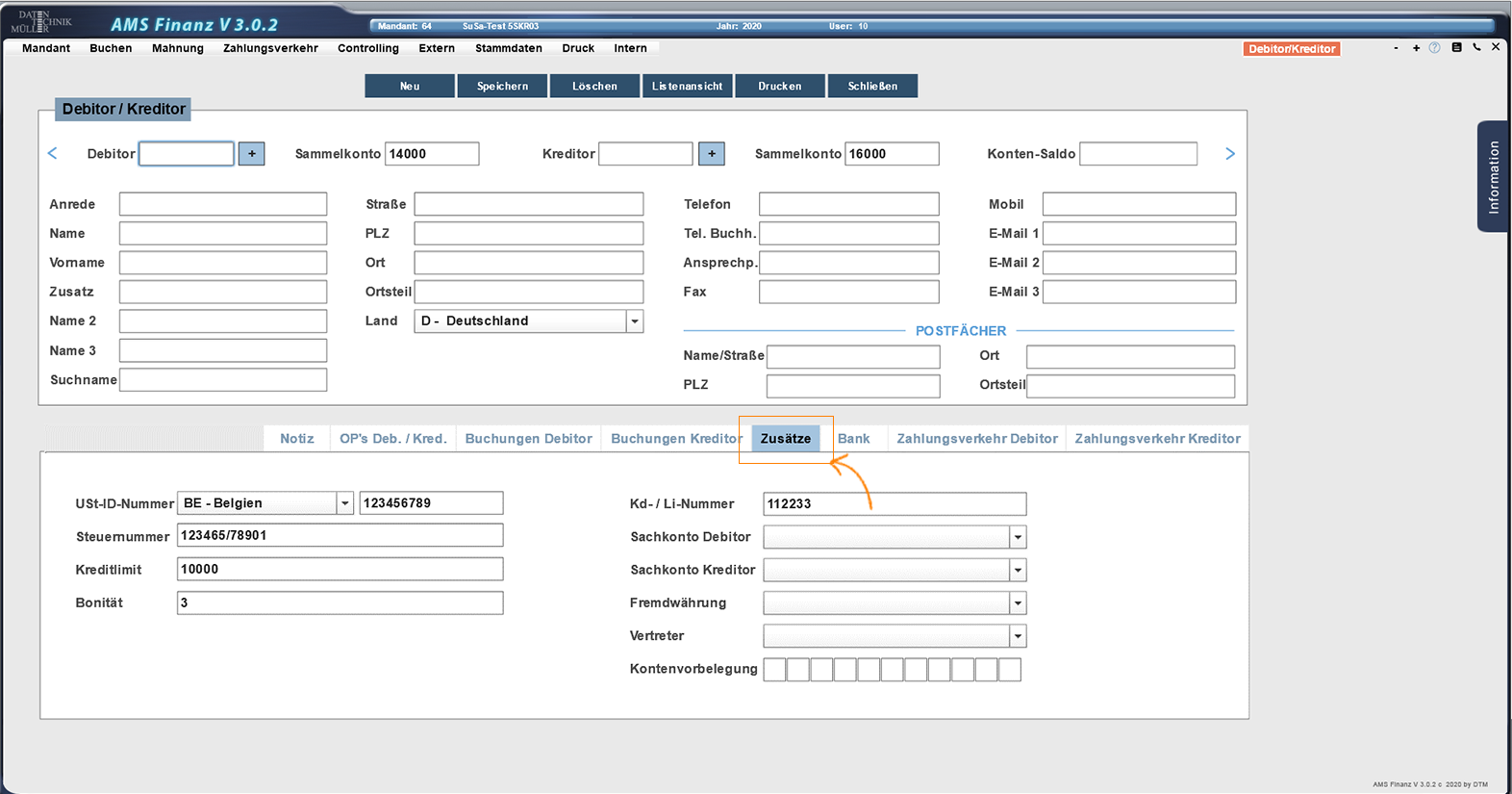The height and width of the screenshot is (794, 1512).
Task: Click the Speichern button
Action: point(502,87)
